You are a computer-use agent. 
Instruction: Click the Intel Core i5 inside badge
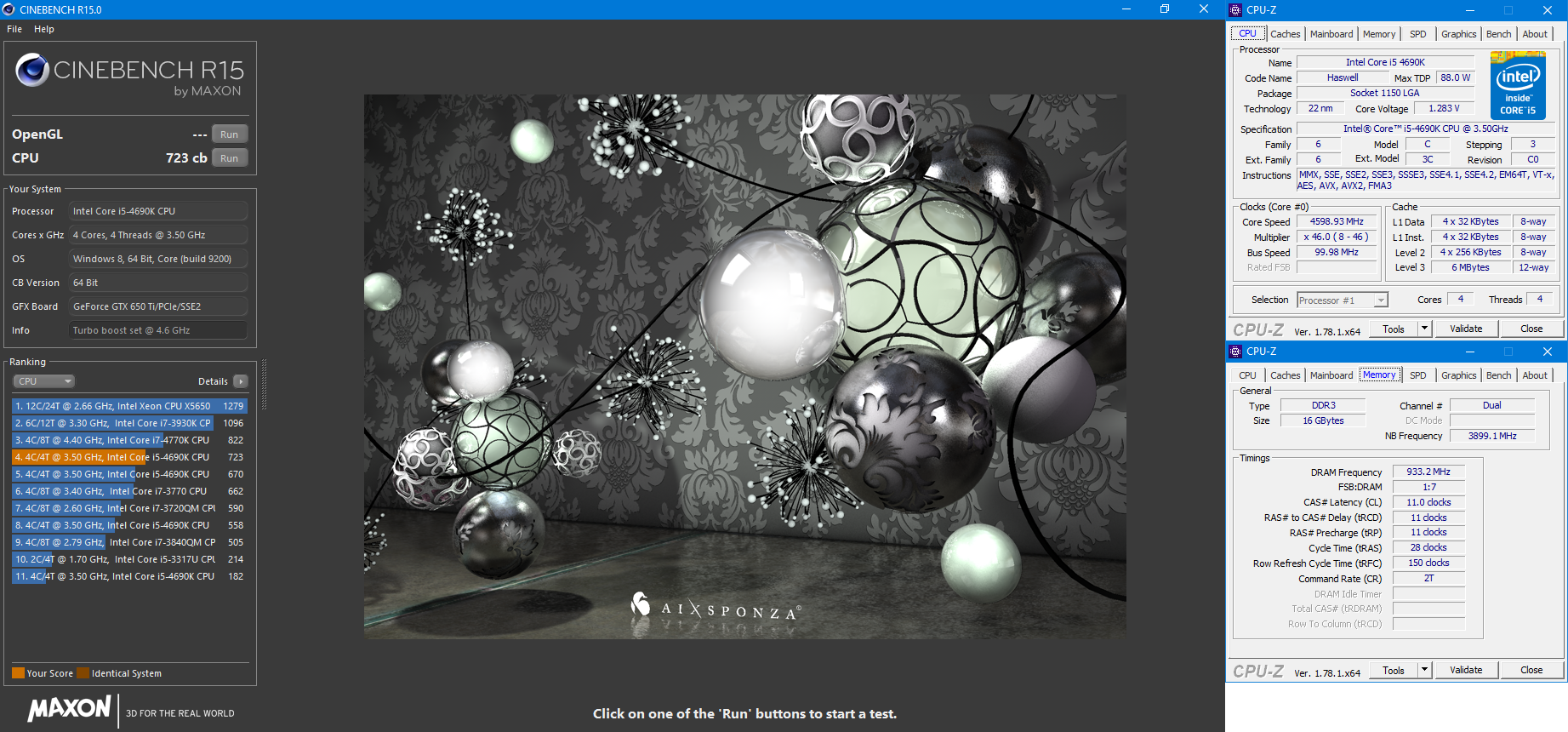tap(1519, 85)
